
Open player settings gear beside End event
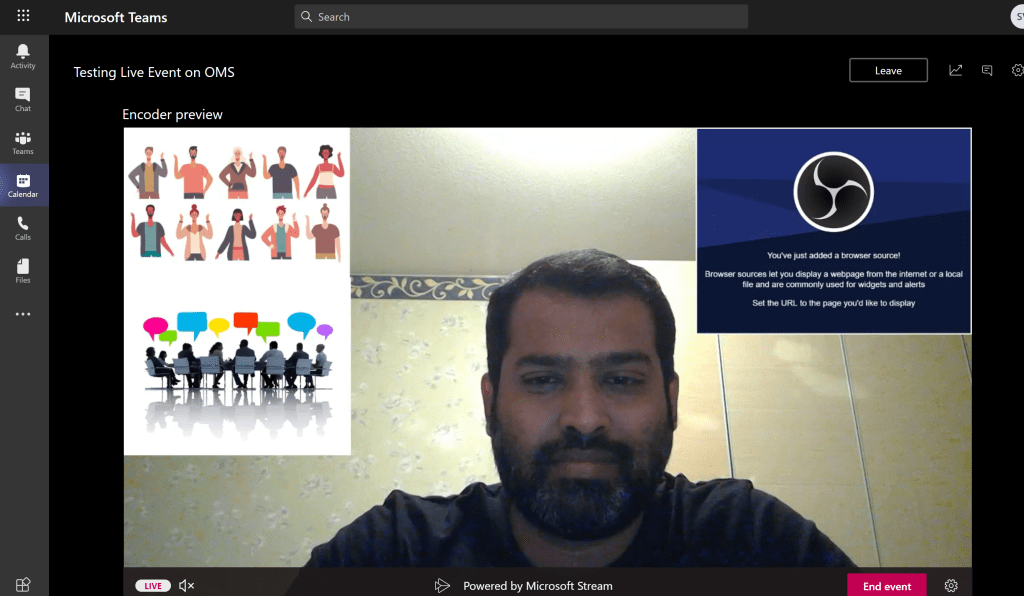click(x=951, y=586)
